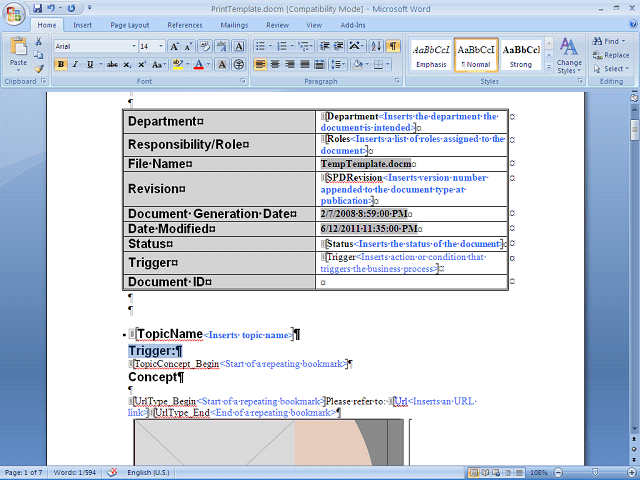Click Replace in the Editing group

(611, 55)
